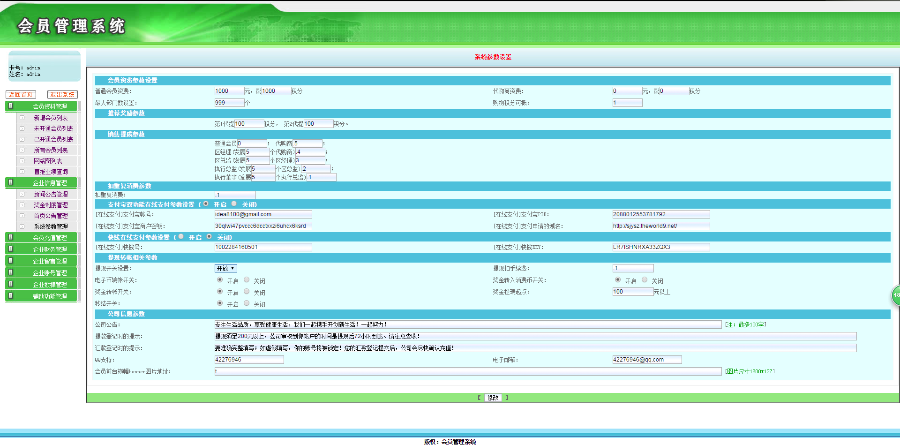Open the 所有会员列表 sidebar entry

tap(51, 150)
